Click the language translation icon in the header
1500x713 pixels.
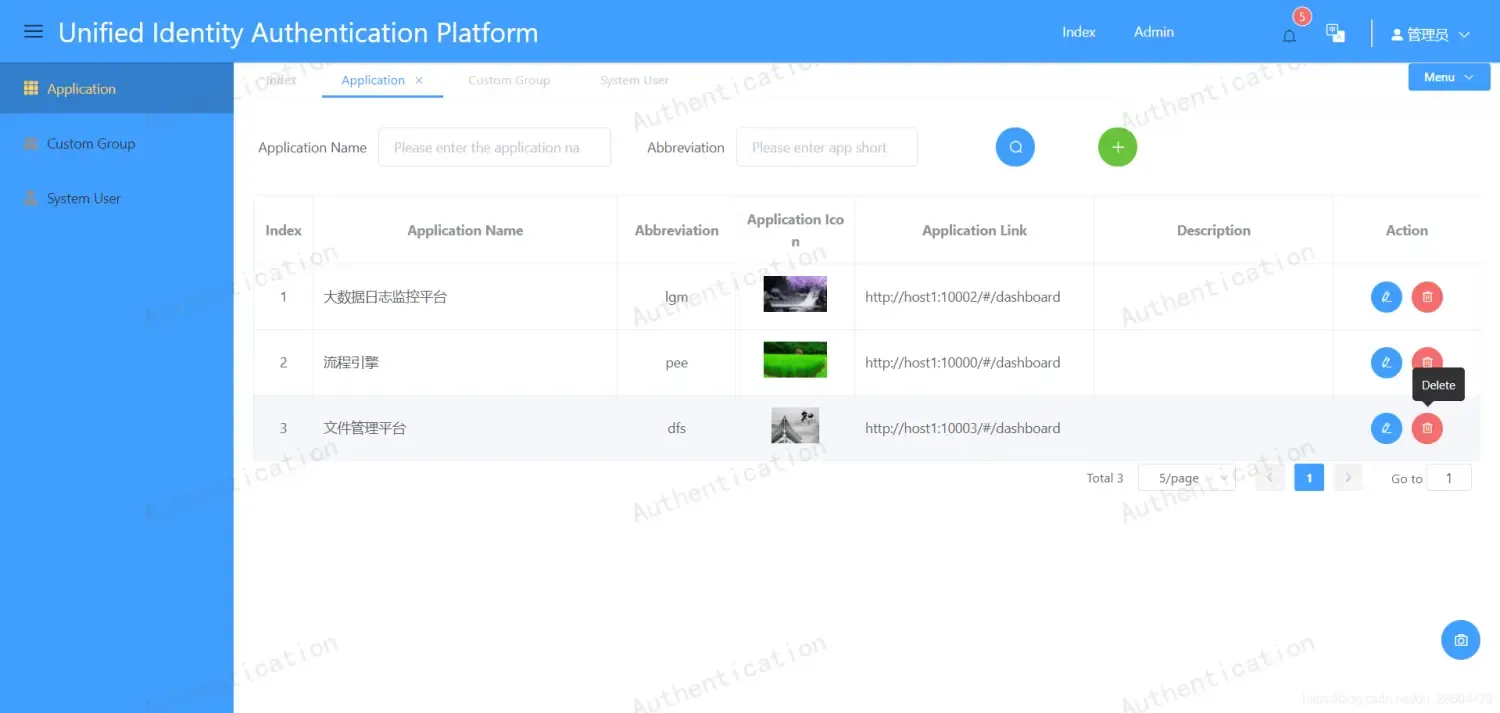1335,33
